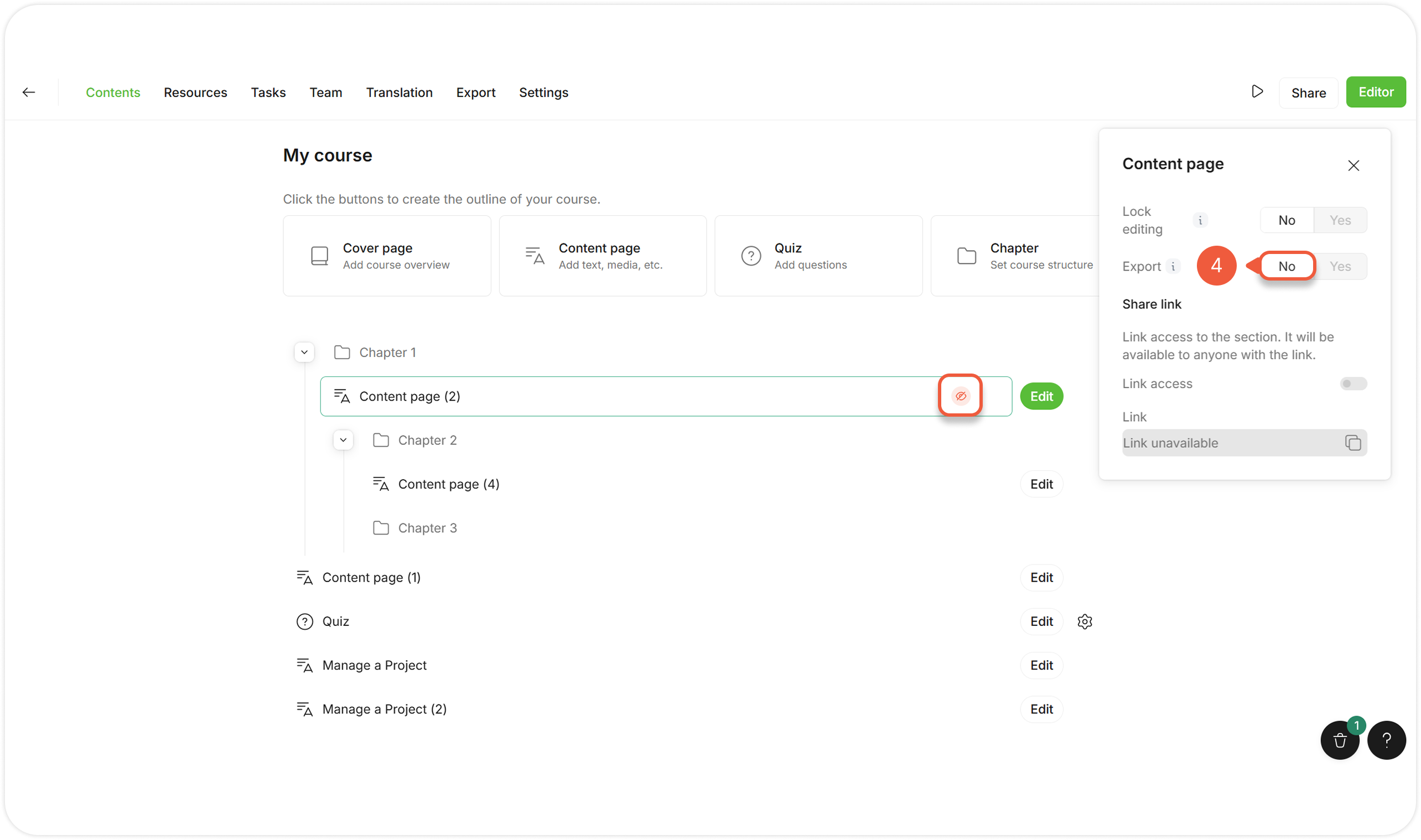Set Export option to Yes
The image size is (1421, 840).
tap(1340, 266)
